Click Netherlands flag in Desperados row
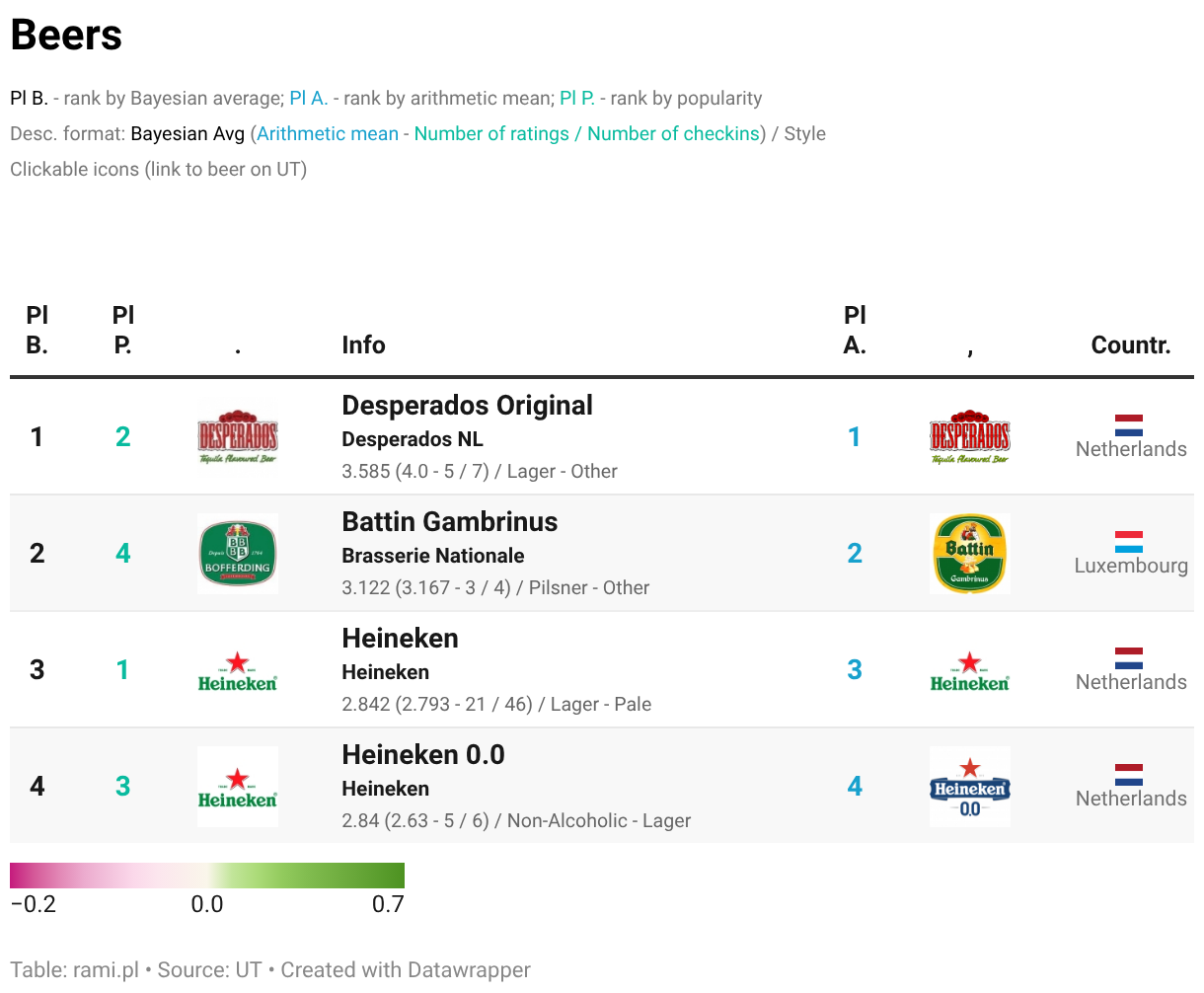 [1129, 425]
